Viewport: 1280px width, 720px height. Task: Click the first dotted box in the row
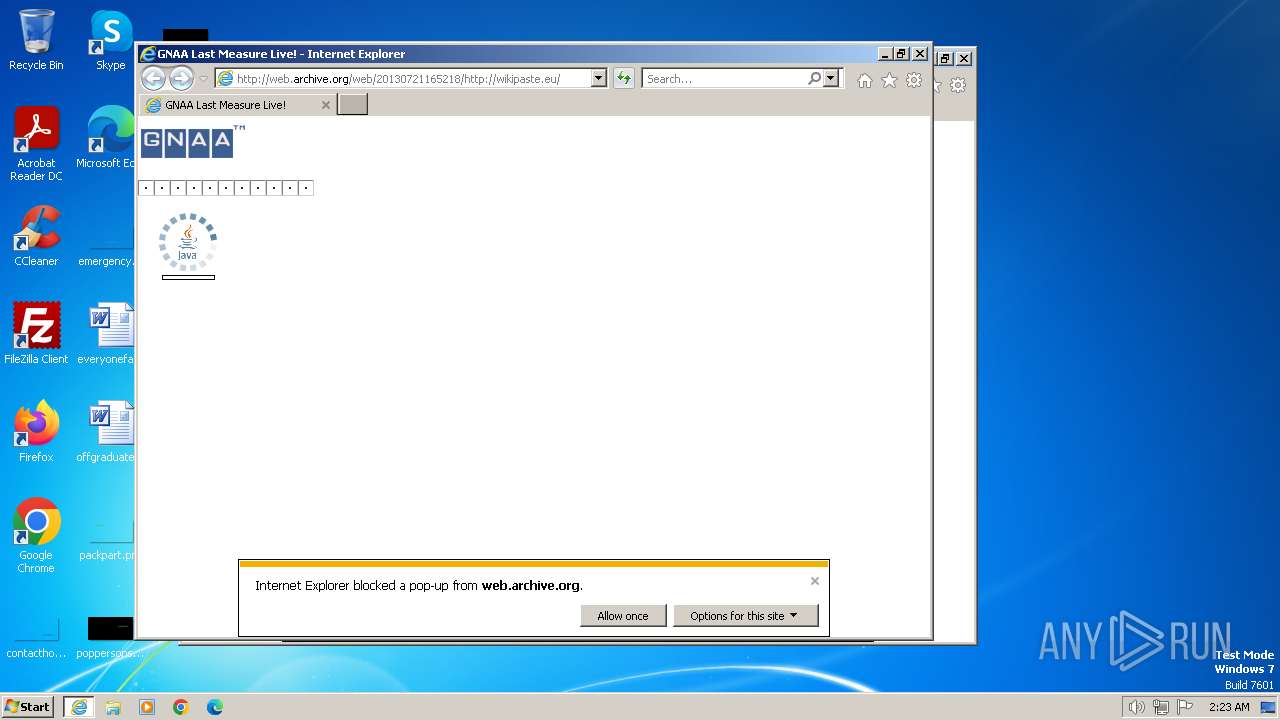click(146, 188)
